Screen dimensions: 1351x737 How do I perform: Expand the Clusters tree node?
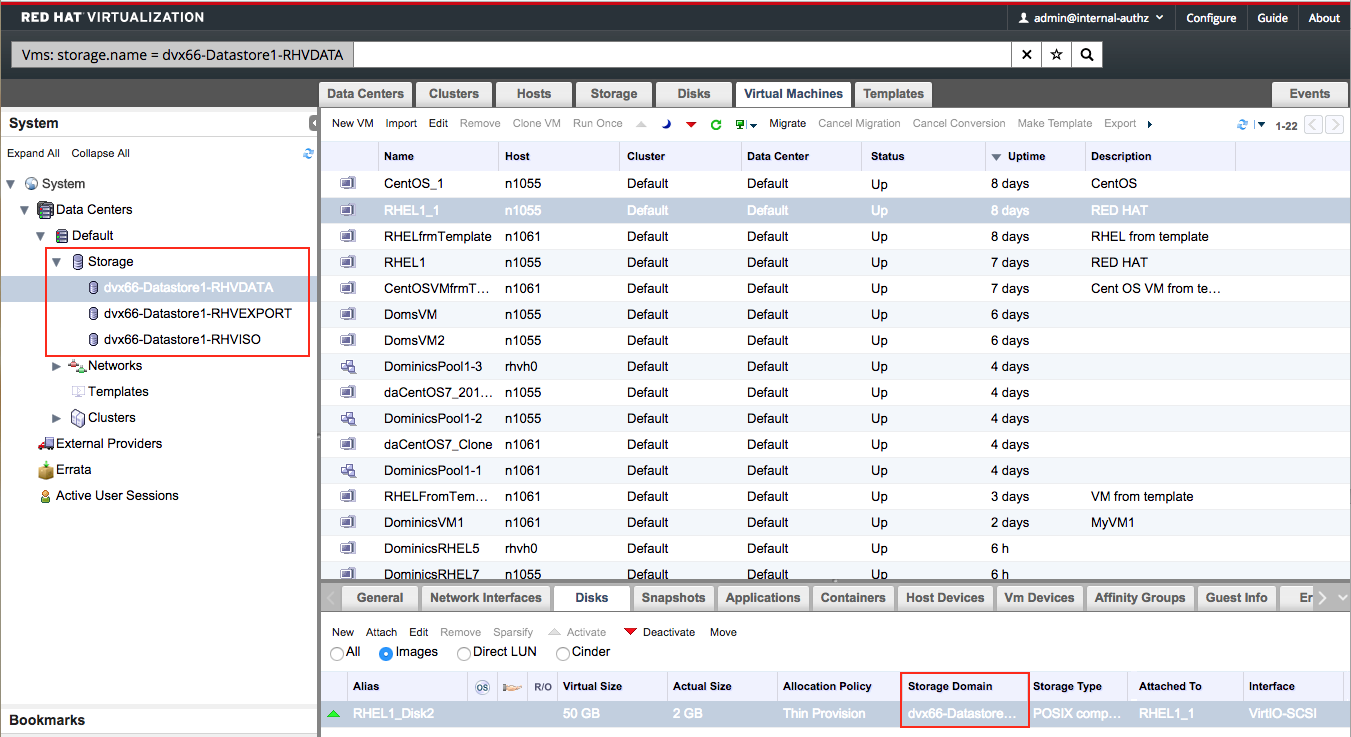(x=57, y=418)
